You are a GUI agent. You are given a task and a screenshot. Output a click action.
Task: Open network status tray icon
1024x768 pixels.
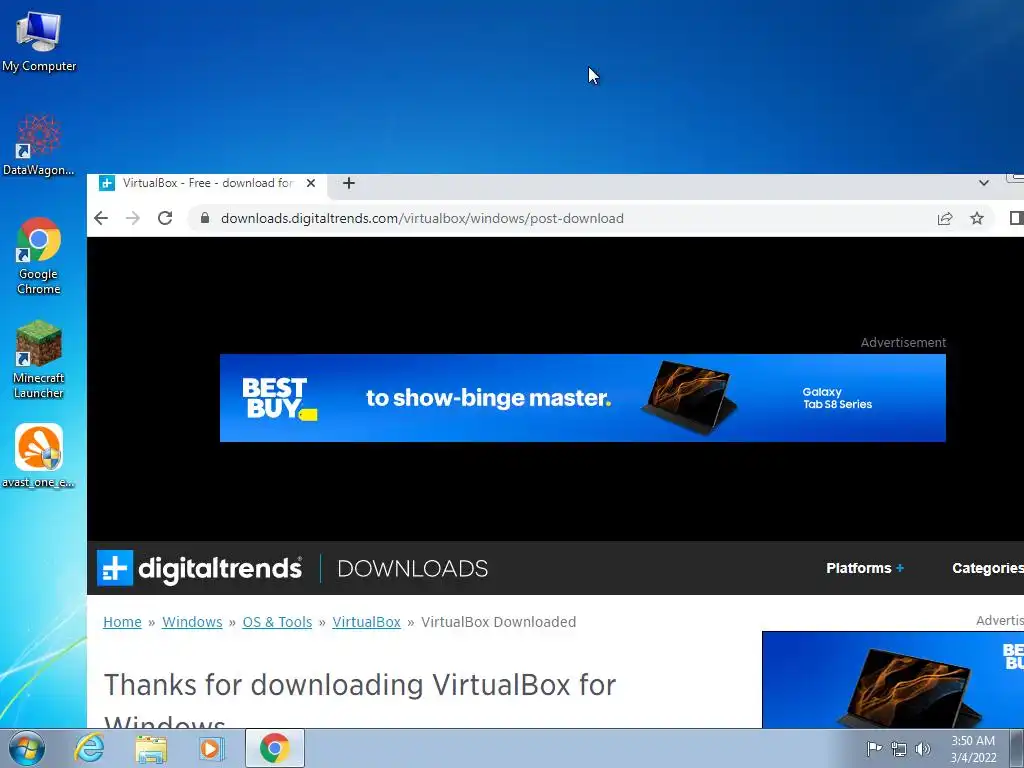click(x=899, y=749)
